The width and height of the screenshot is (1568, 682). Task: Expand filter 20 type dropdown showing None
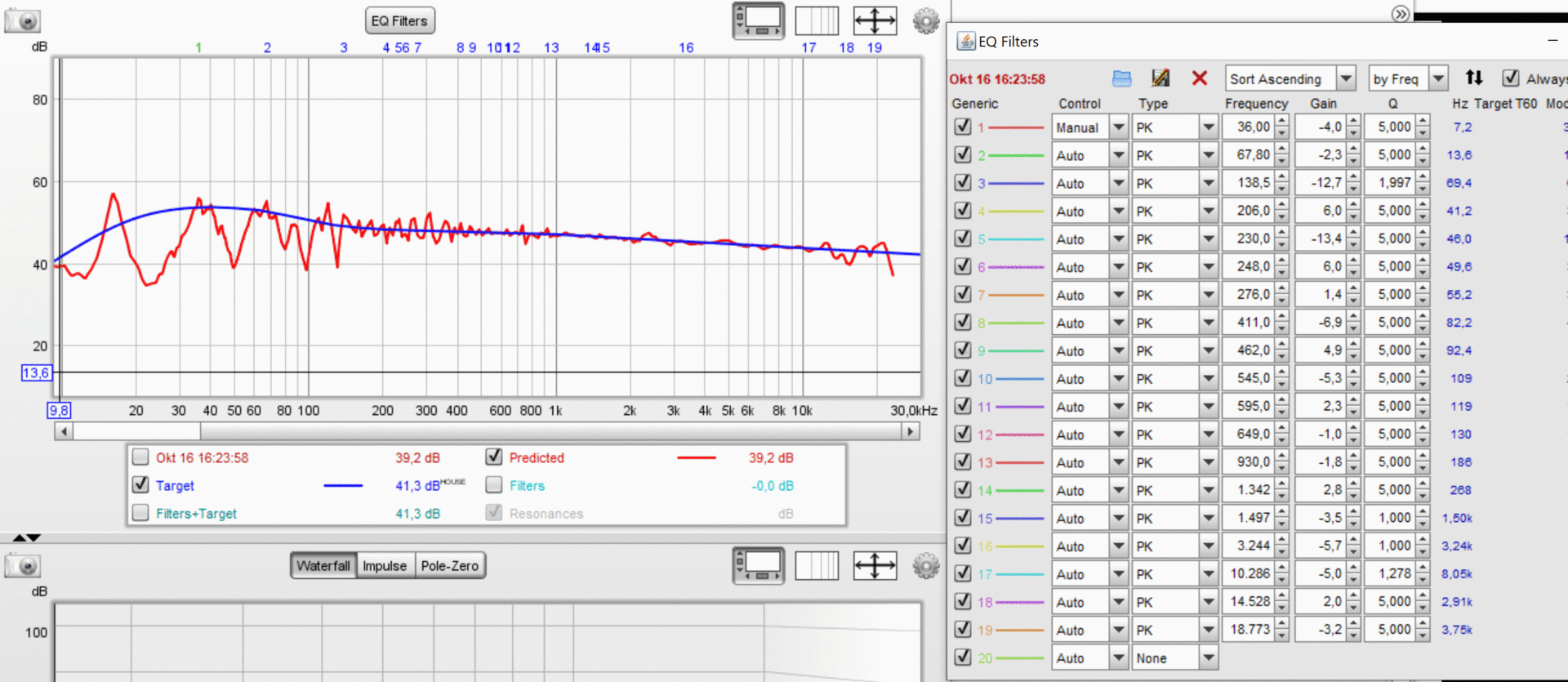[x=1208, y=657]
